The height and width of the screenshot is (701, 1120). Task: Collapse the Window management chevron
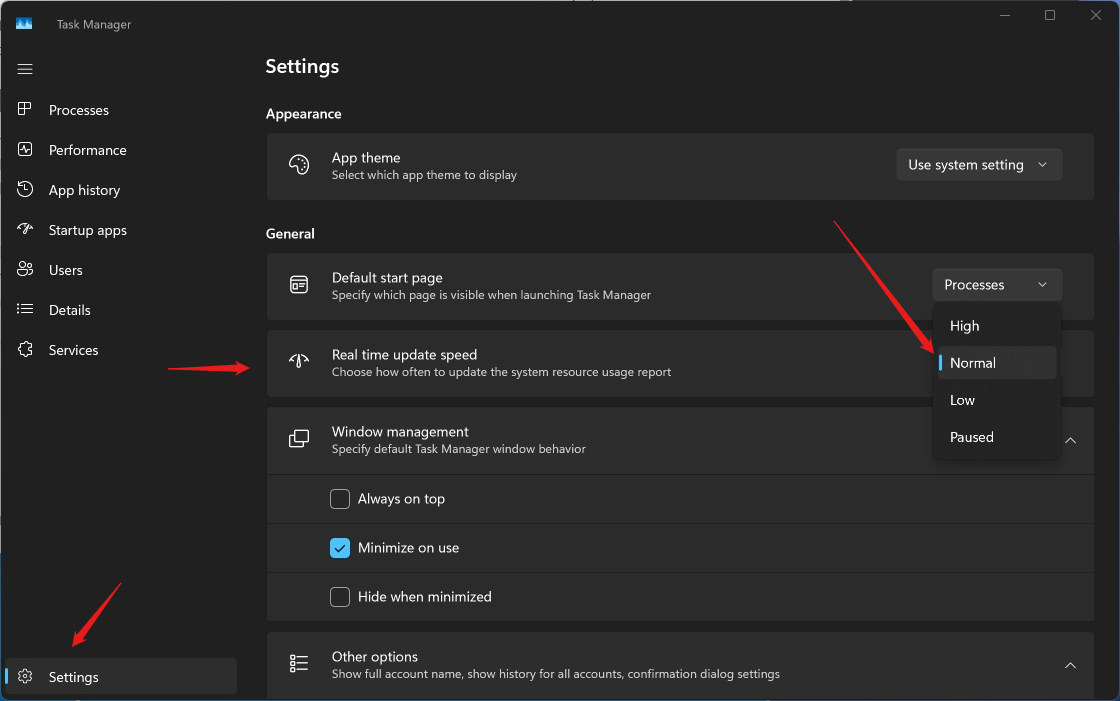click(x=1070, y=440)
